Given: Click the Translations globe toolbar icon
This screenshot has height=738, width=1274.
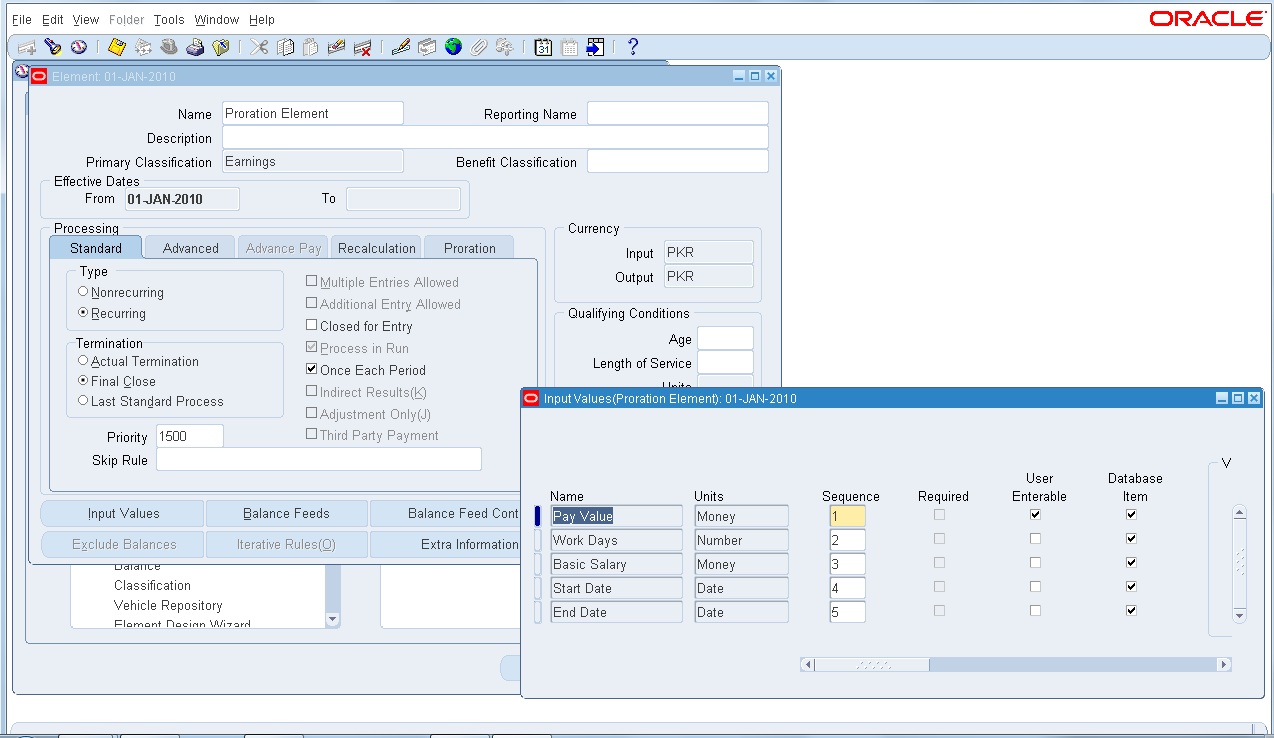Looking at the screenshot, I should tap(453, 47).
